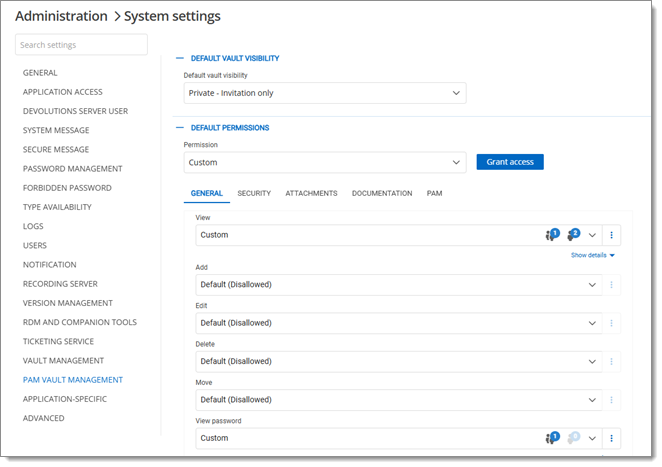
Task: Open the three-dot menu for Add permission
Action: pyautogui.click(x=612, y=284)
